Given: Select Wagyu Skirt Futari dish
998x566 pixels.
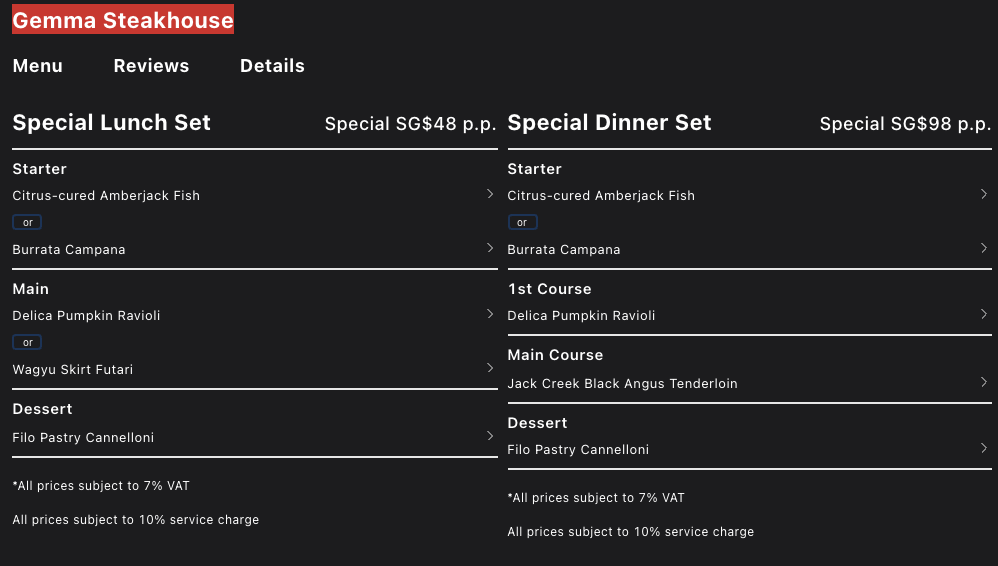Looking at the screenshot, I should pyautogui.click(x=73, y=370).
